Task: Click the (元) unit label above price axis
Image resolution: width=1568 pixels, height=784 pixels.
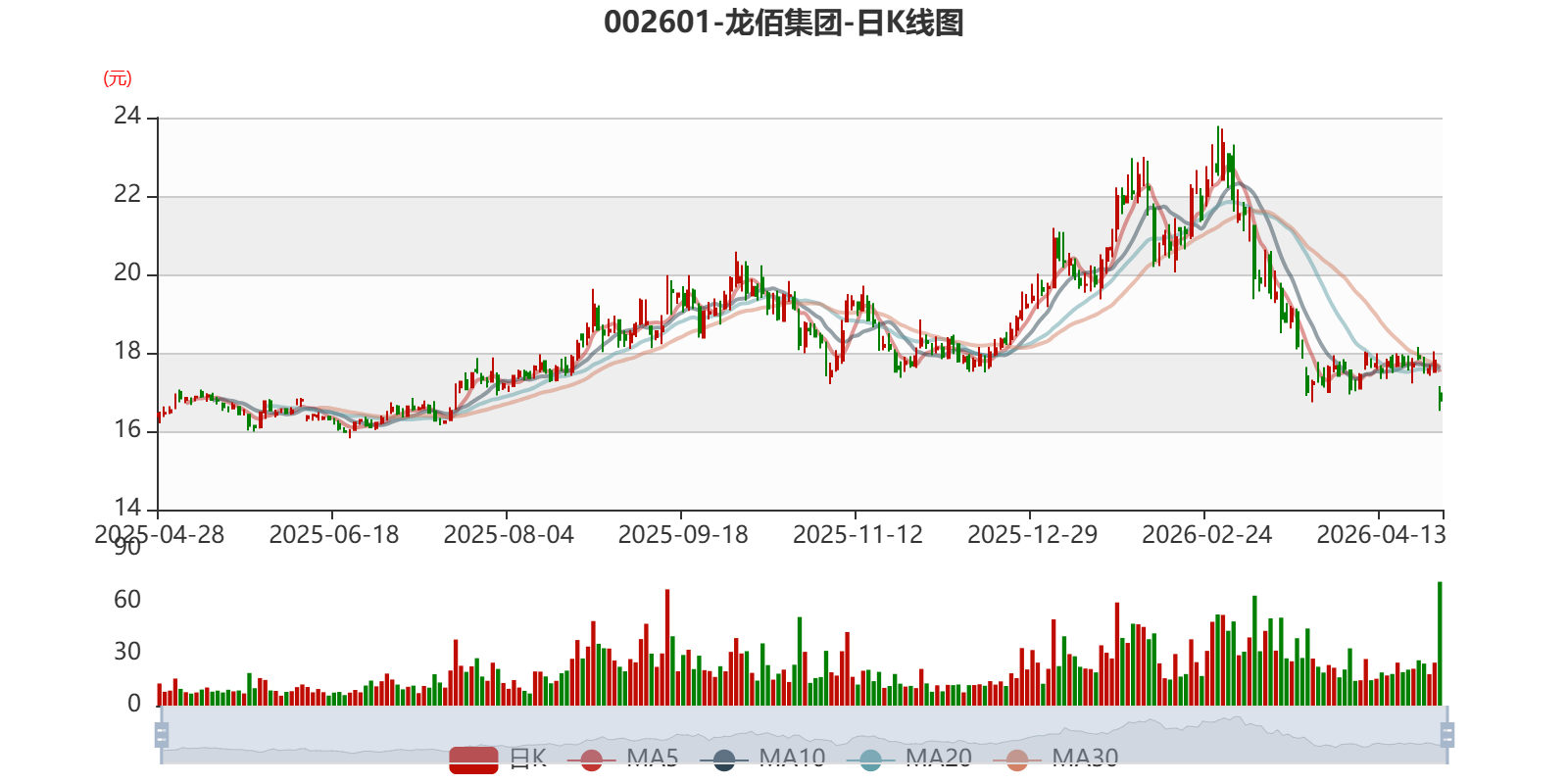Action: [x=118, y=78]
